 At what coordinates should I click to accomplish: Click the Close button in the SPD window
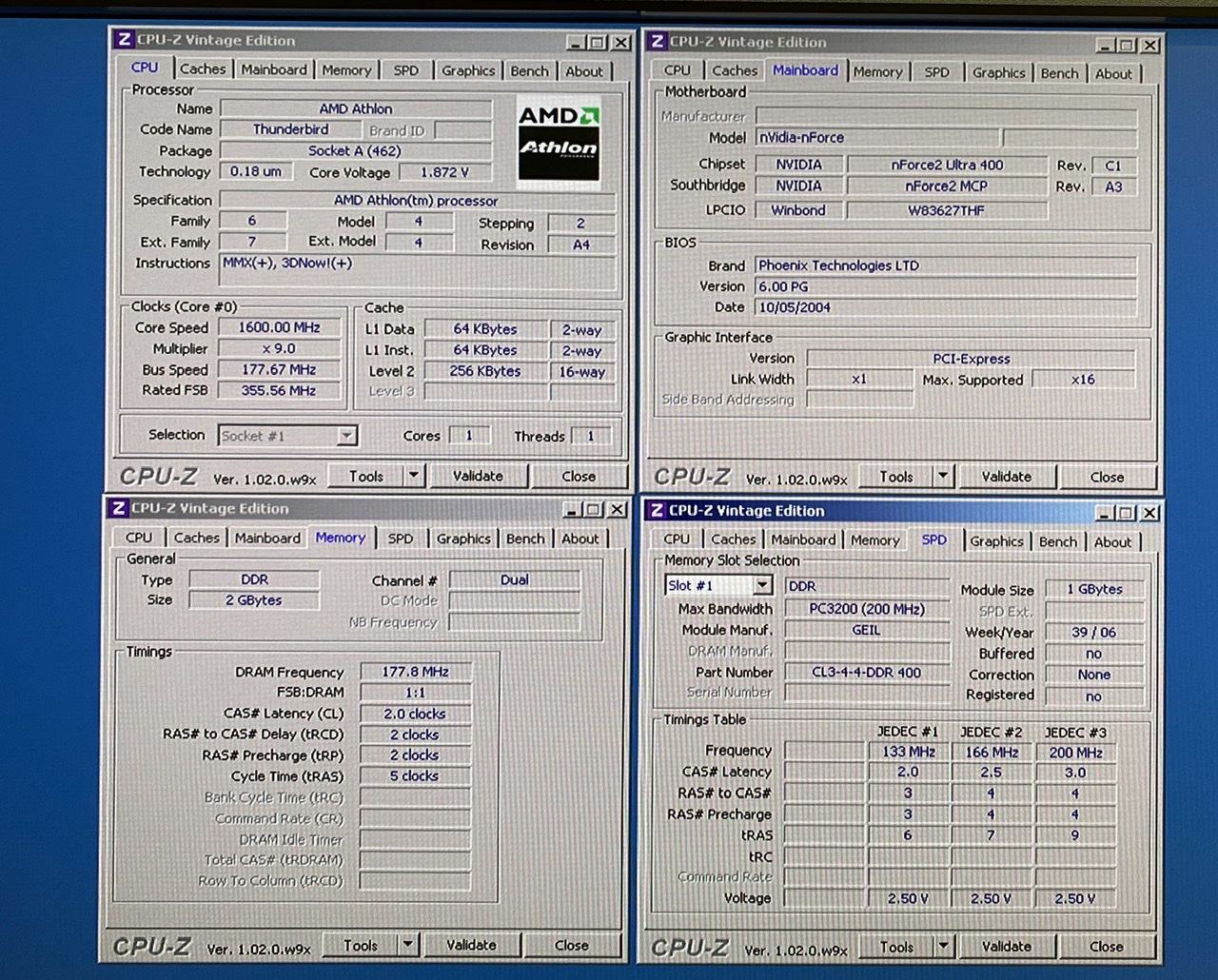[x=1106, y=947]
